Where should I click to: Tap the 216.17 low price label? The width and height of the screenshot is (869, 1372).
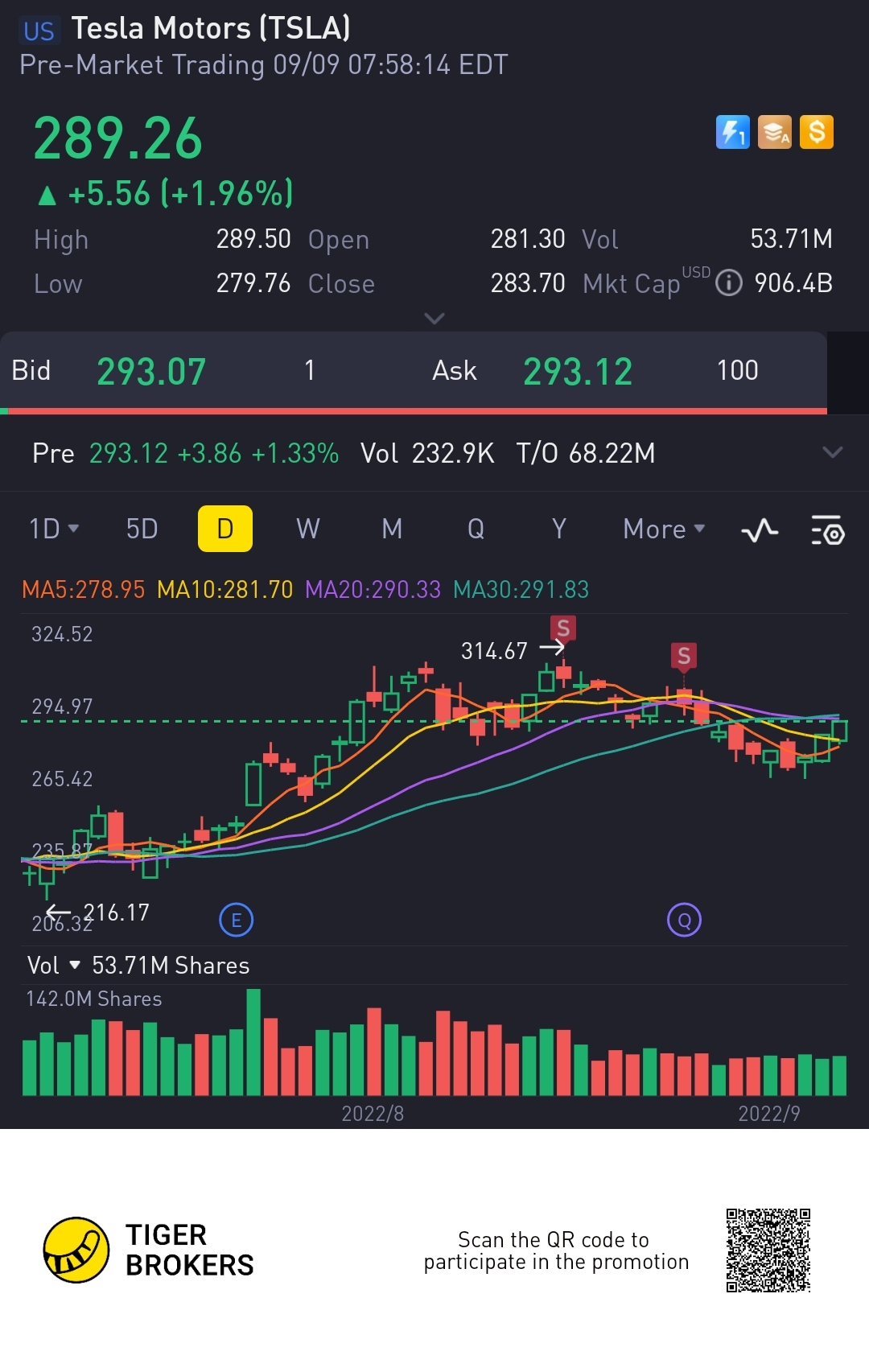click(117, 913)
